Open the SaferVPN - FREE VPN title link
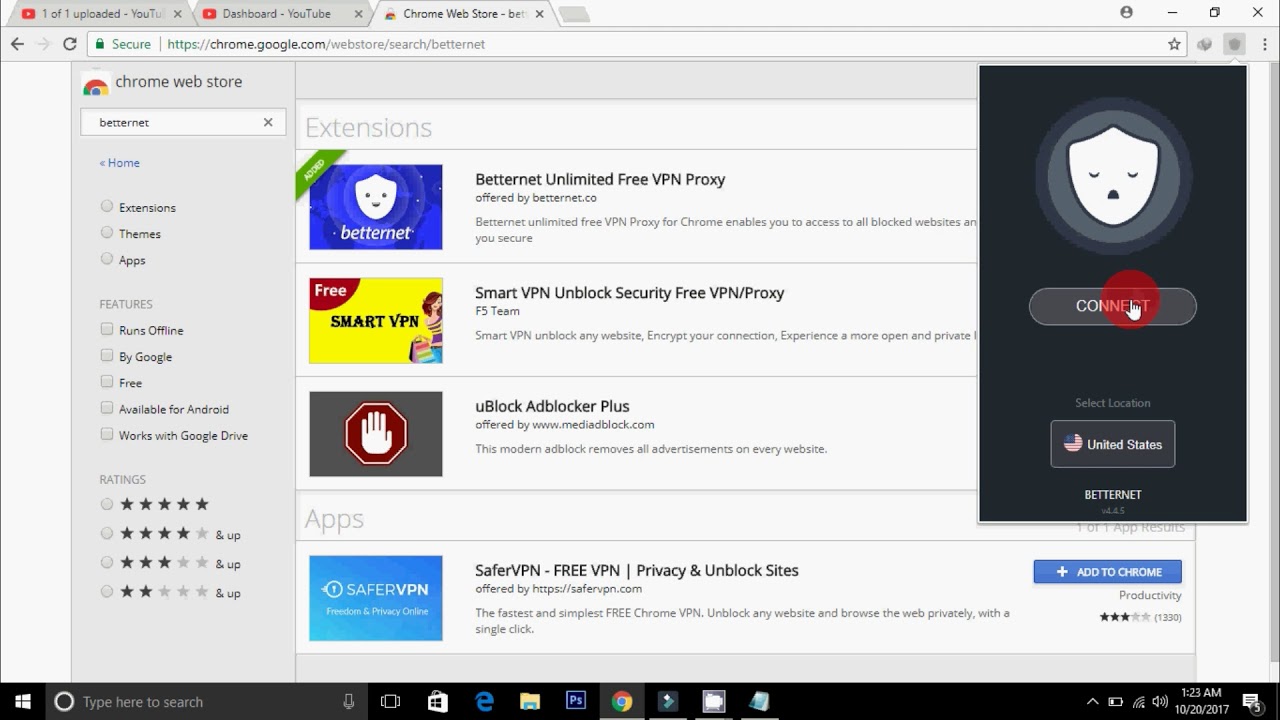Screen dimensions: 1280x720 click(637, 571)
